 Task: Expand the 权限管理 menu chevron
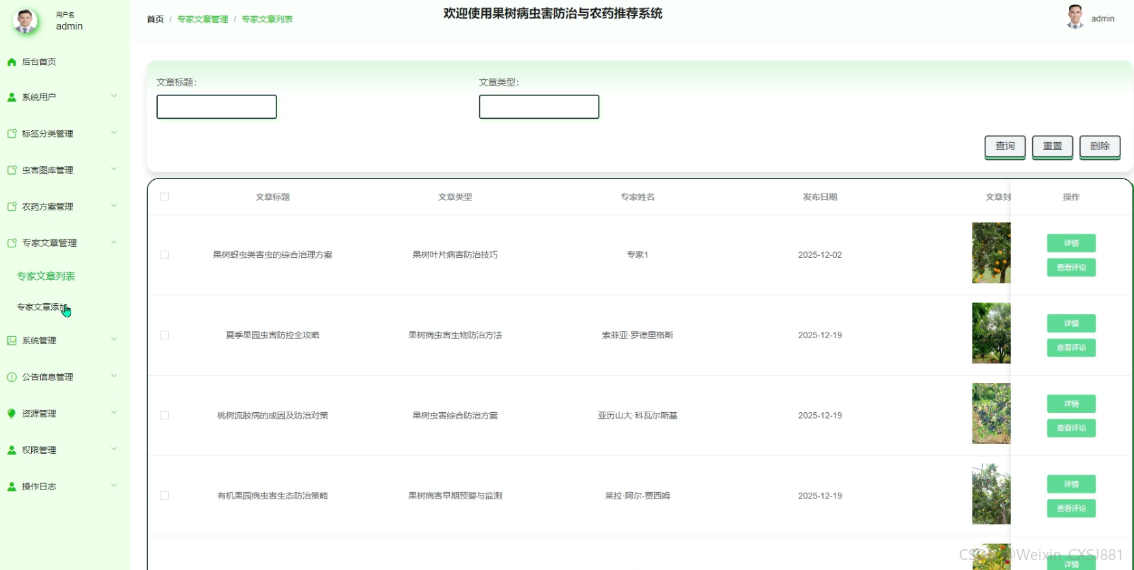pos(114,448)
